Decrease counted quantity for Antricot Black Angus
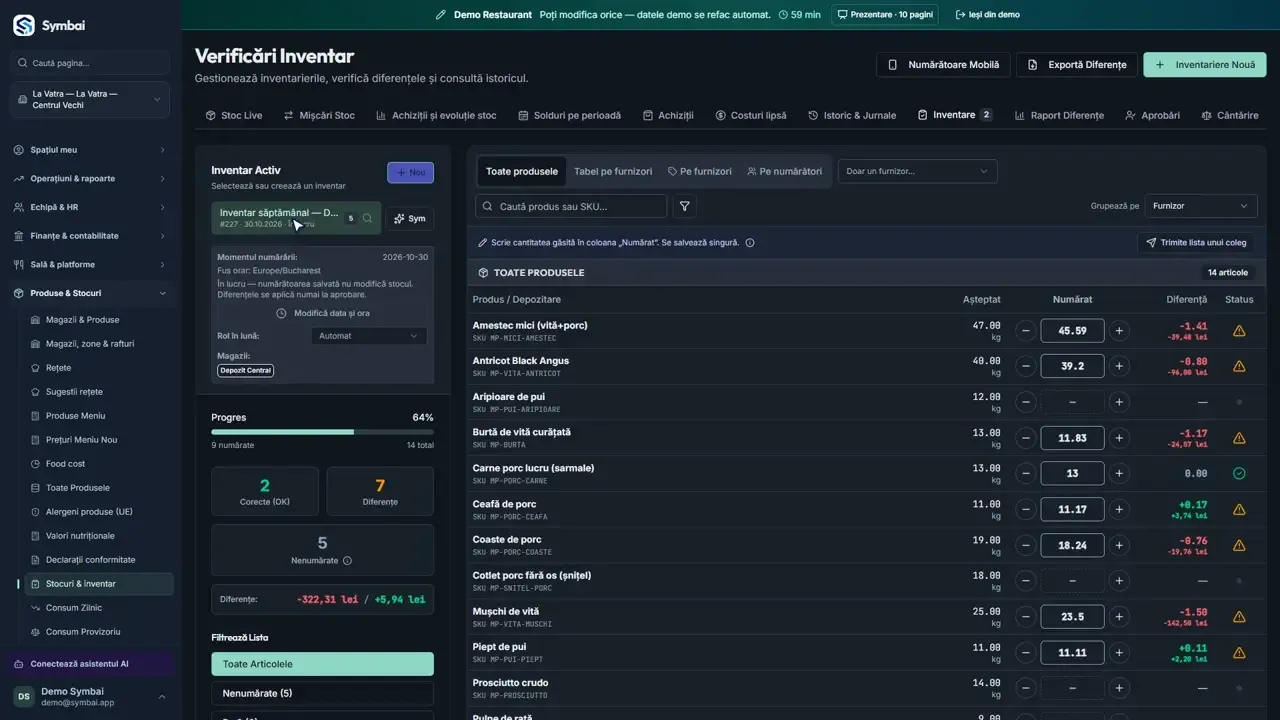The width and height of the screenshot is (1280, 720). click(x=1025, y=366)
